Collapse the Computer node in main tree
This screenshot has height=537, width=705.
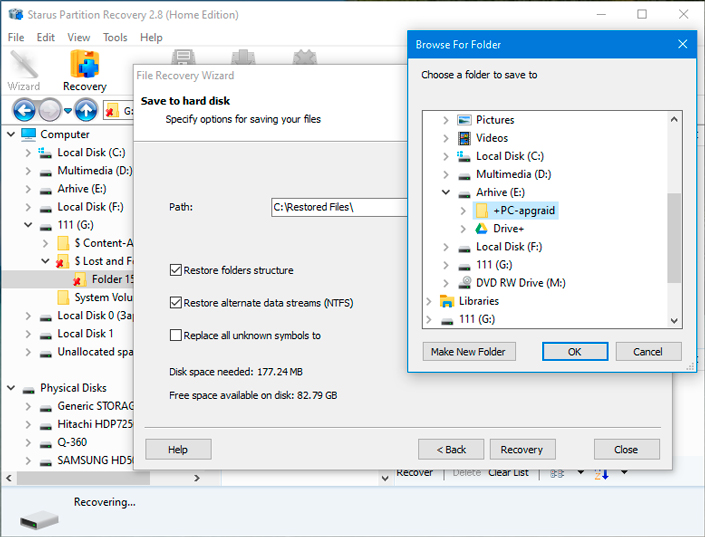(x=11, y=134)
